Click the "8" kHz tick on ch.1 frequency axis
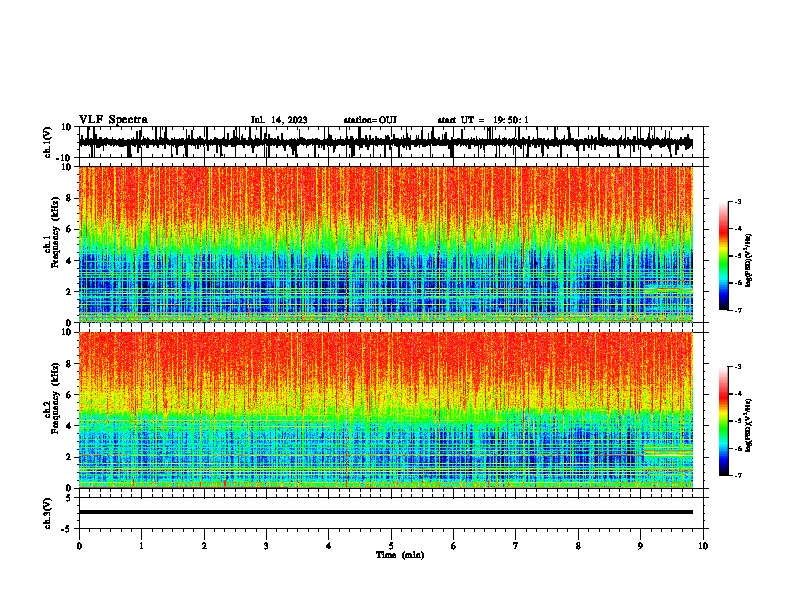Screen dimensions: 792x612 click(x=70, y=198)
